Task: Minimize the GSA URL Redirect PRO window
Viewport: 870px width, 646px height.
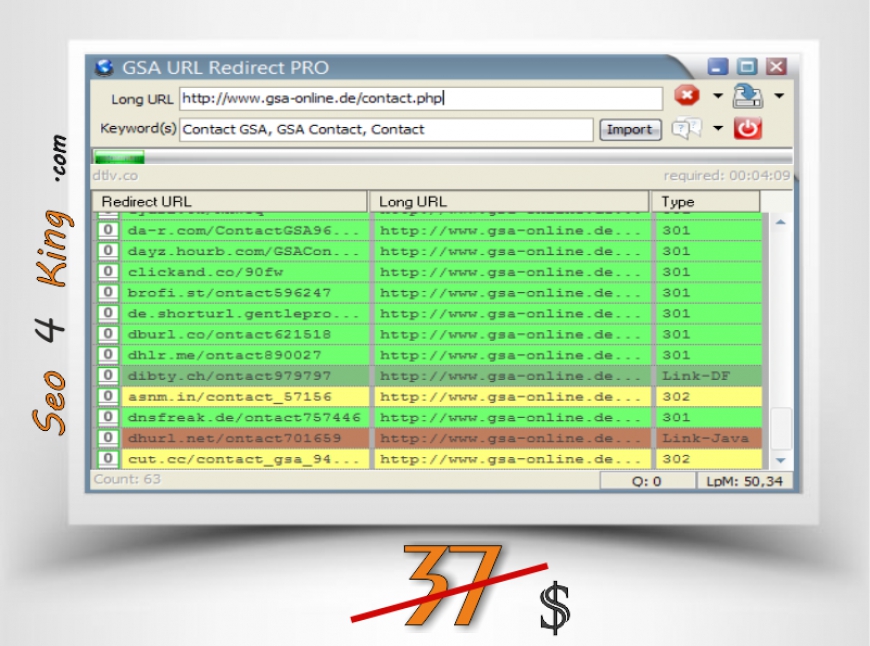Action: click(718, 67)
